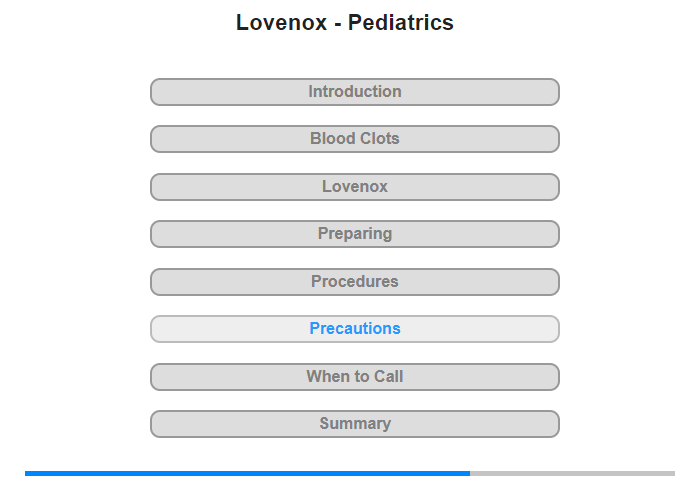Viewport: 700px width, 480px height.
Task: Choose Procedures from the topic list
Action: click(x=354, y=282)
